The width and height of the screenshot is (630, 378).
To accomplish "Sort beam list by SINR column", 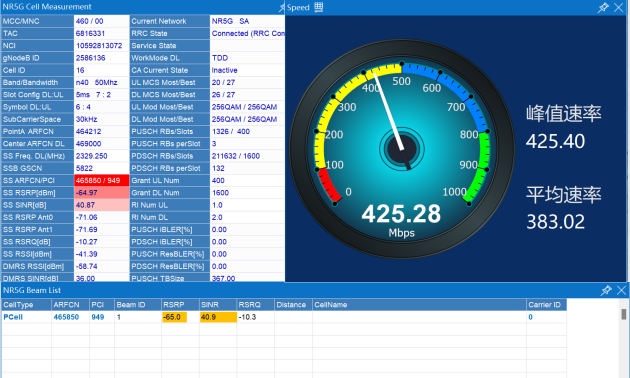I will point(218,305).
